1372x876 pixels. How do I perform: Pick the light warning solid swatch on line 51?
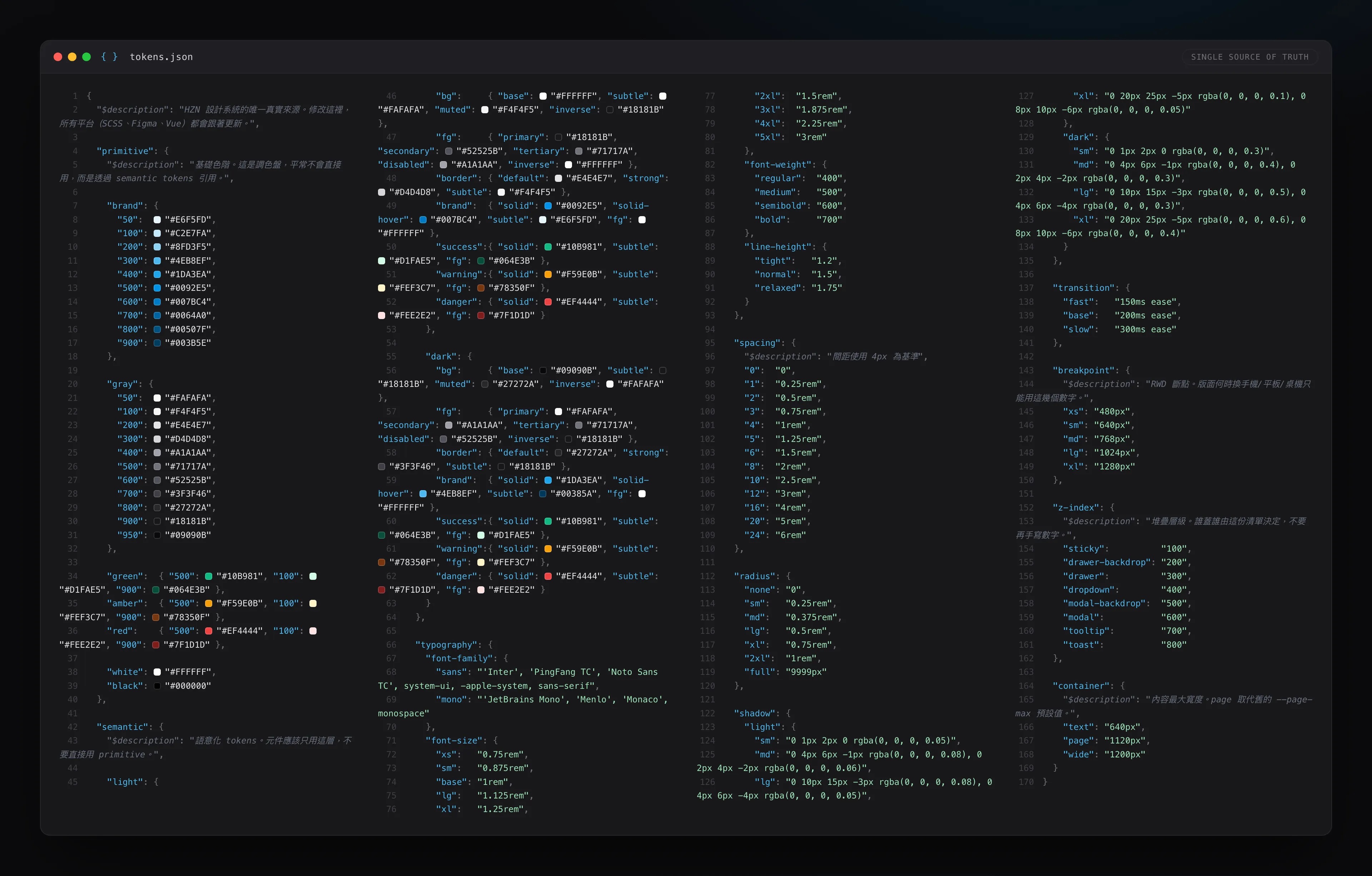click(x=548, y=274)
